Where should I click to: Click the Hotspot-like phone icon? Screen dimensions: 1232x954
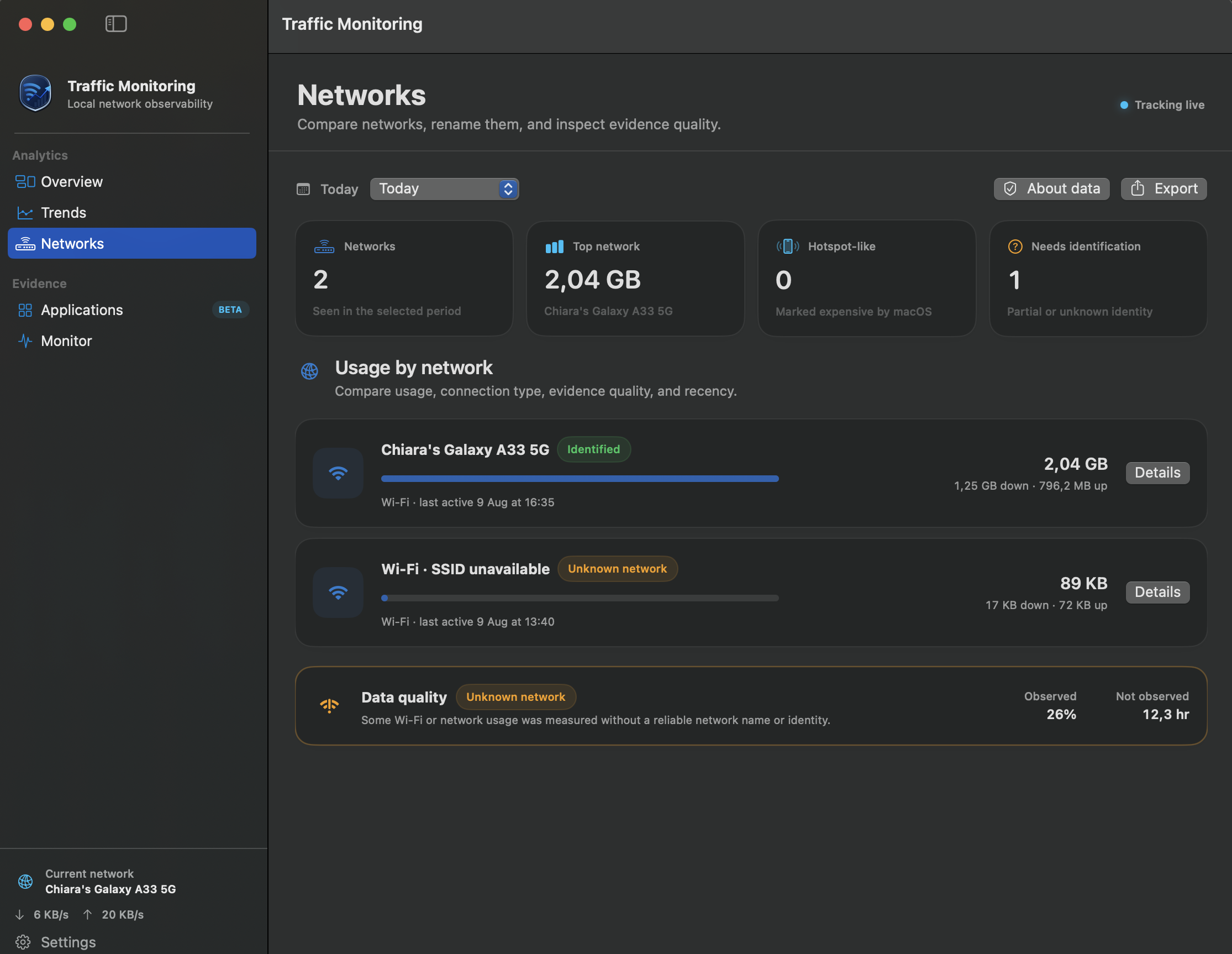click(787, 246)
